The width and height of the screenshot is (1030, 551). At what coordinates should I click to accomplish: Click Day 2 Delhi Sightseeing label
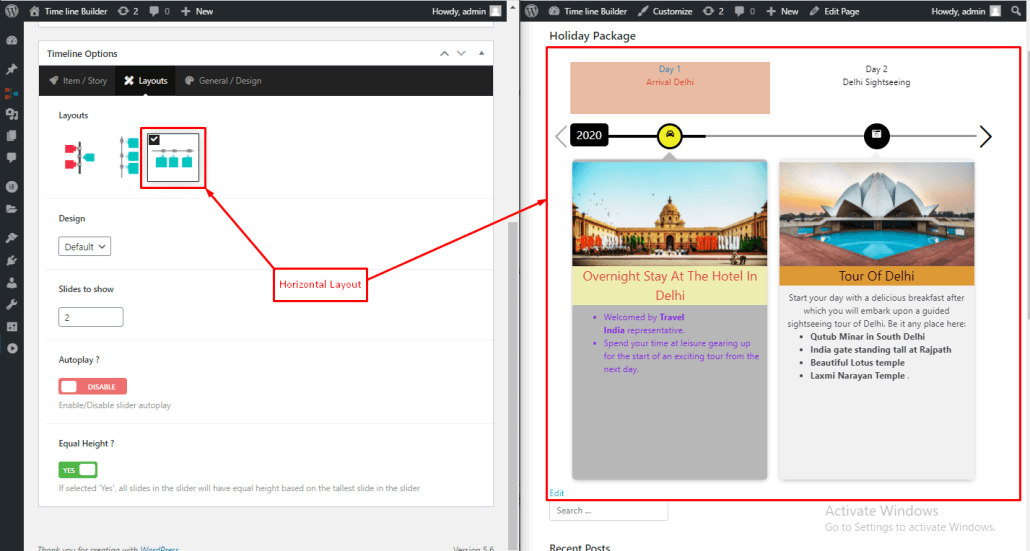pyautogui.click(x=876, y=76)
